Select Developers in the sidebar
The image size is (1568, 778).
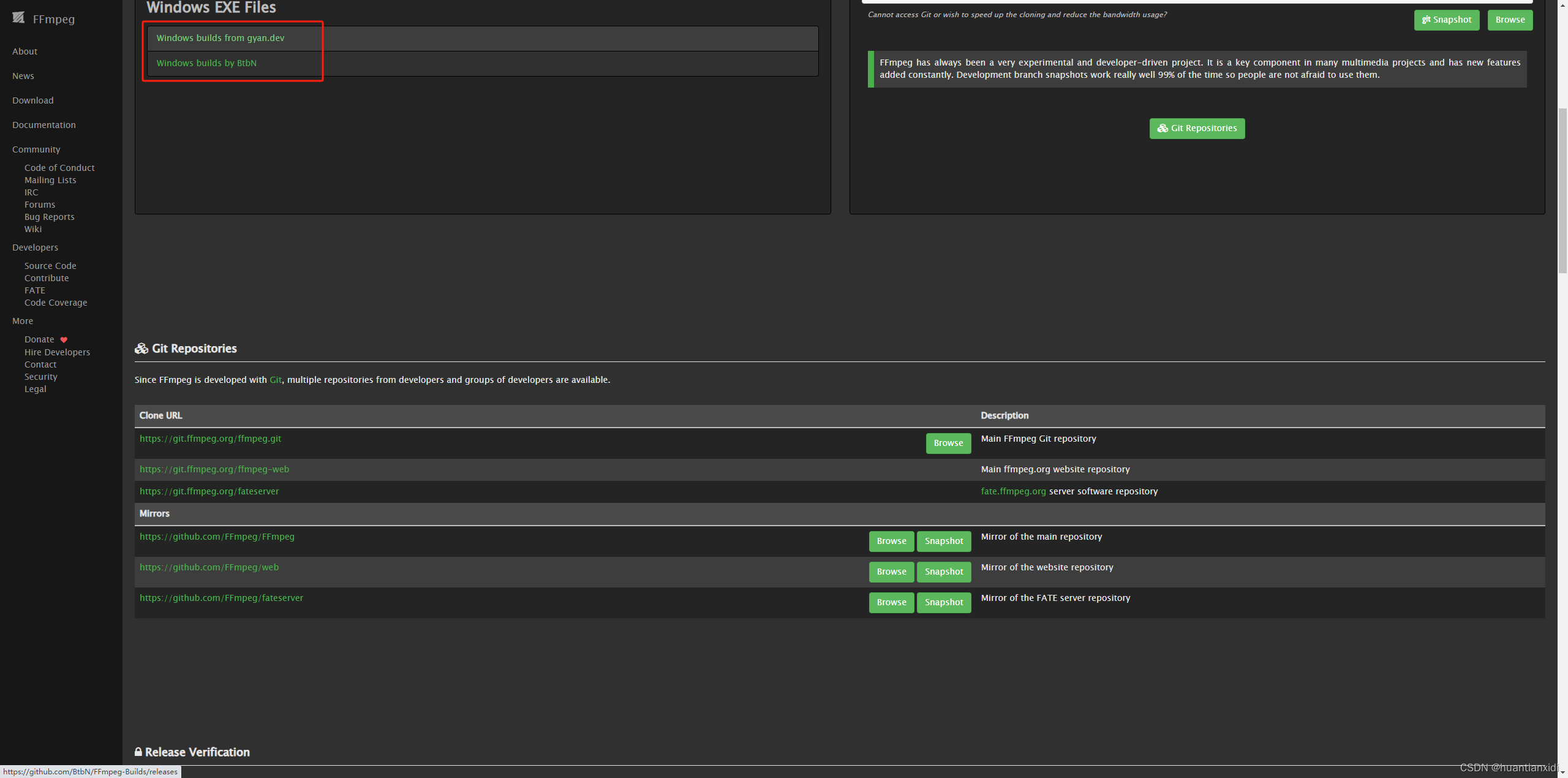coord(35,247)
